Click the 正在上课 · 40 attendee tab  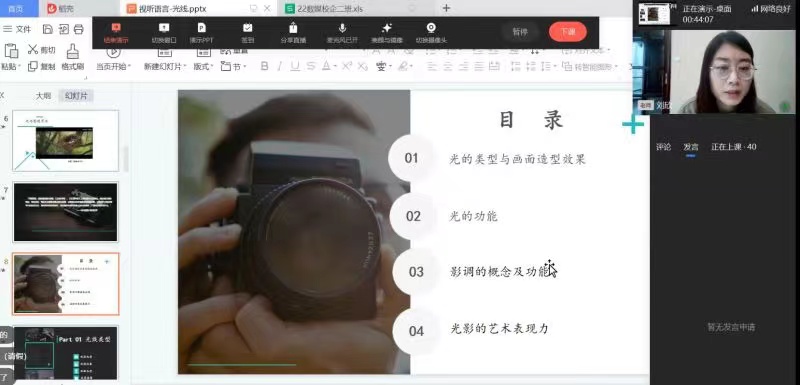click(x=734, y=147)
